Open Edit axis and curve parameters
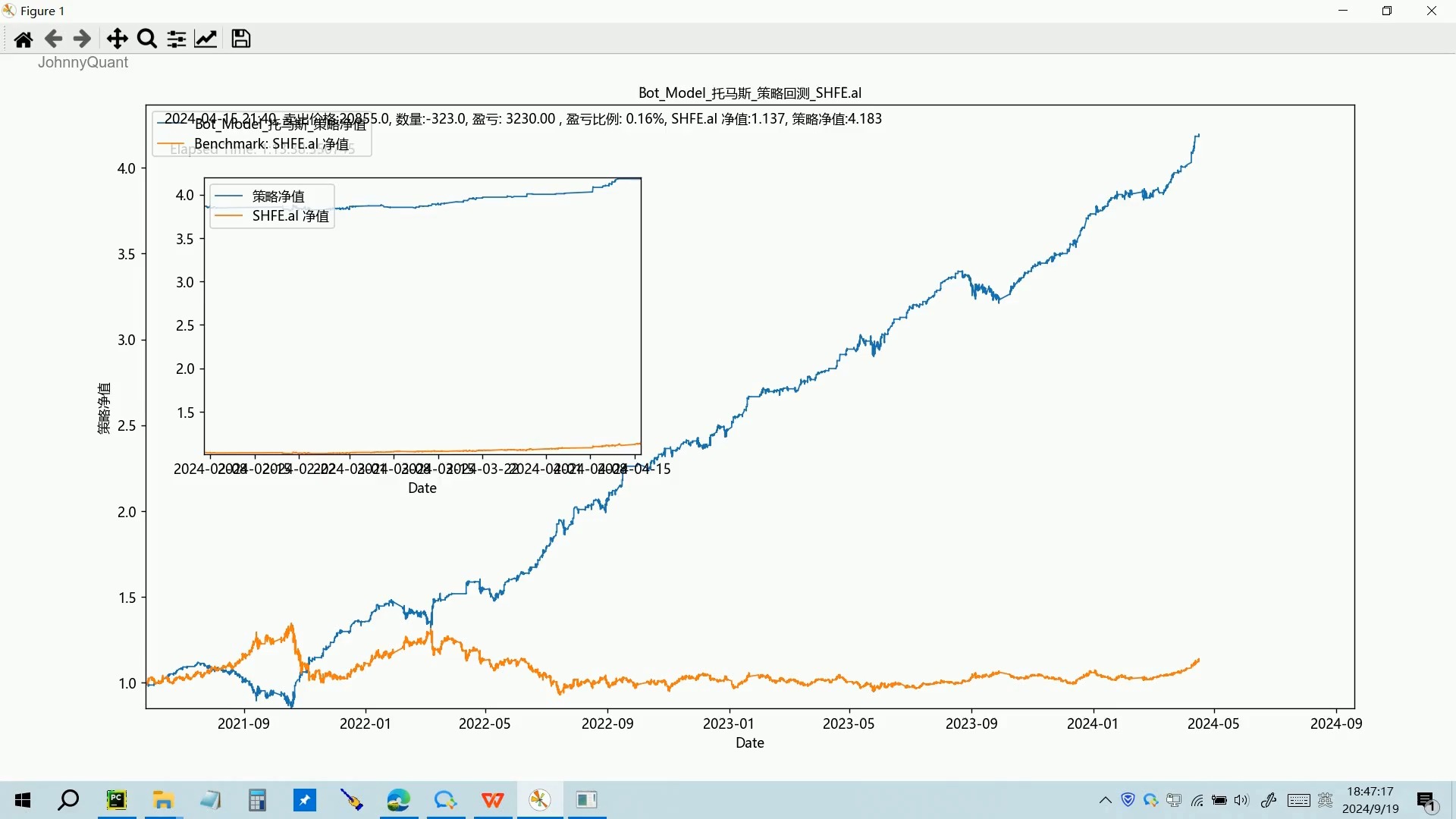Image resolution: width=1456 pixels, height=819 pixels. pos(206,39)
